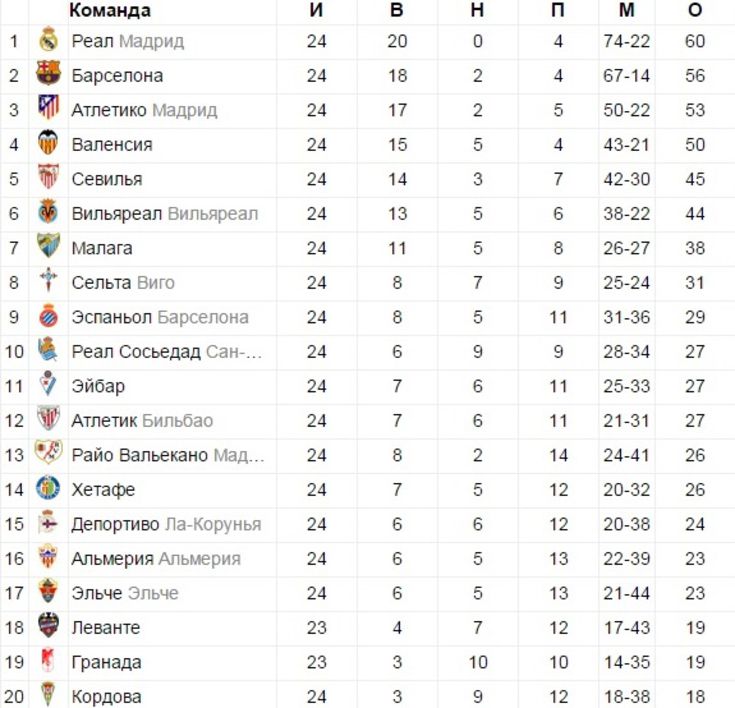
Task: Sort by the В wins column header
Action: 397,10
